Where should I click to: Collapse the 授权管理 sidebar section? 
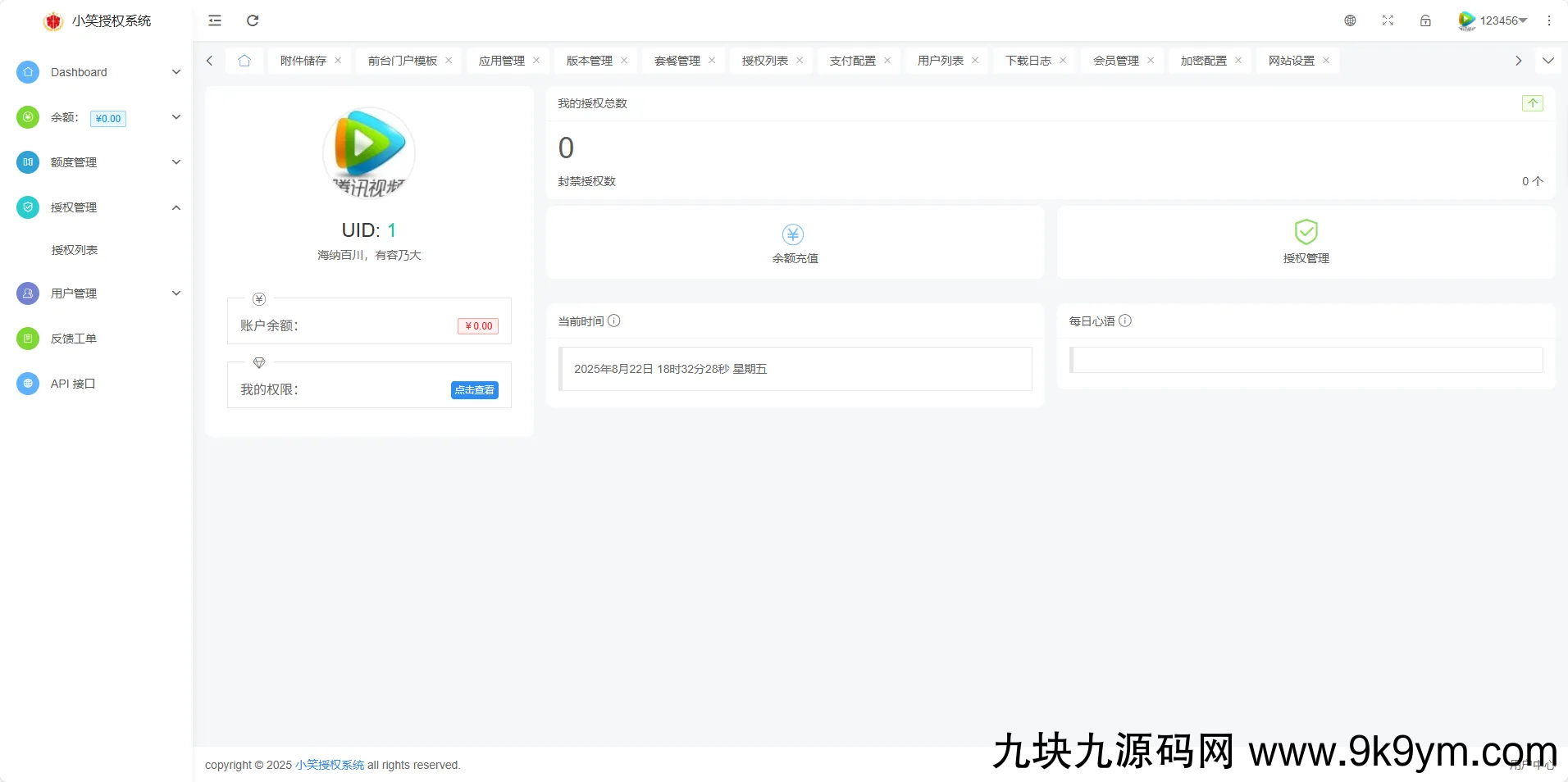(98, 207)
